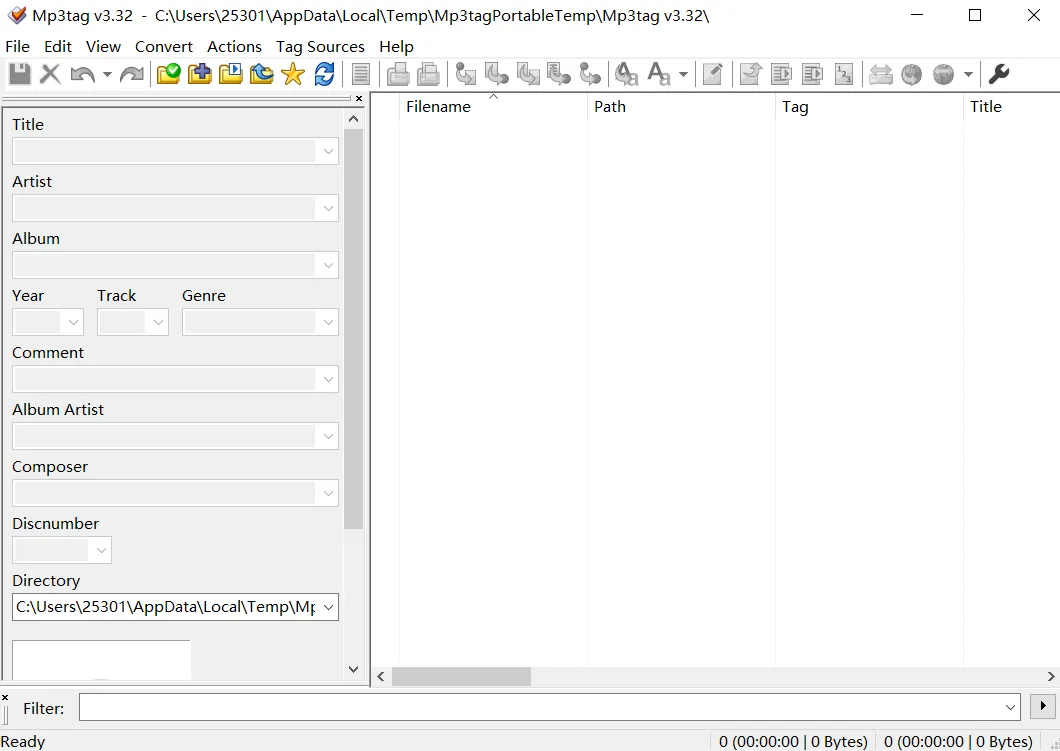Screen dimensions: 1060x751
Task: Open the Help menu
Action: (396, 46)
